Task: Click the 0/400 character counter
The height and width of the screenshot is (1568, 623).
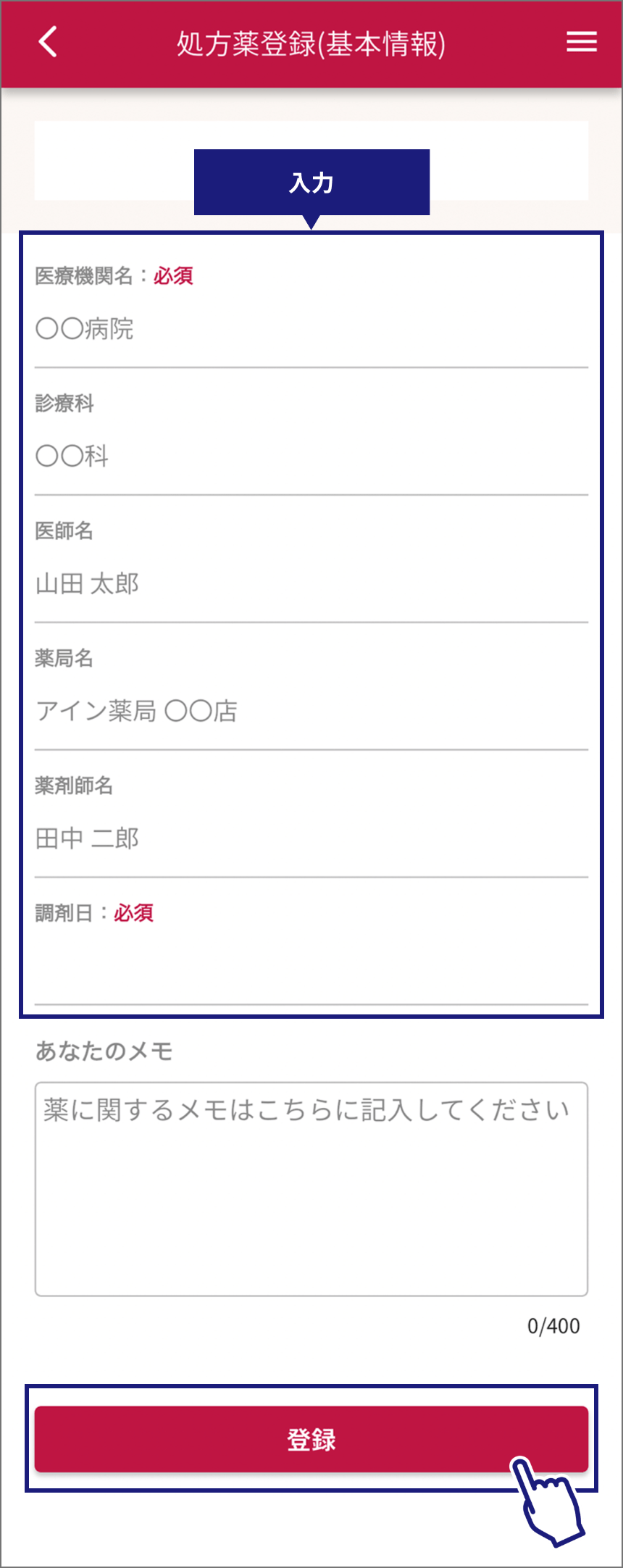Action: (553, 1326)
